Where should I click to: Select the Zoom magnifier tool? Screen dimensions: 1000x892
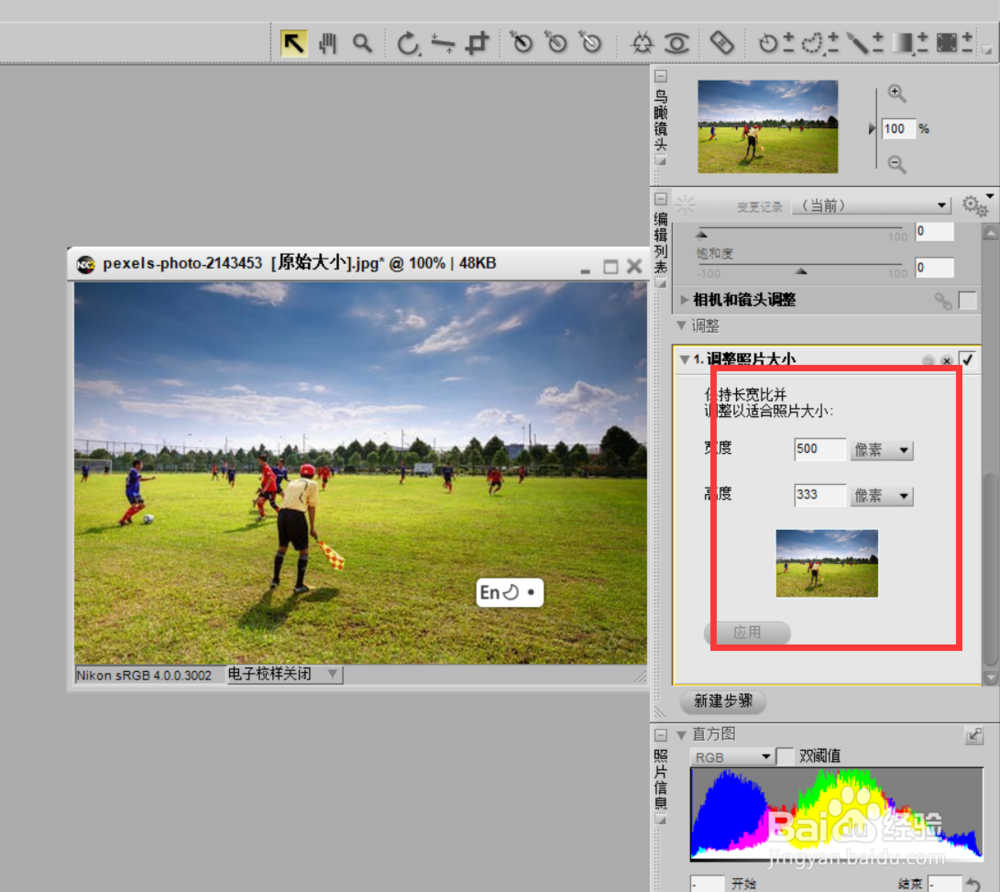[362, 43]
